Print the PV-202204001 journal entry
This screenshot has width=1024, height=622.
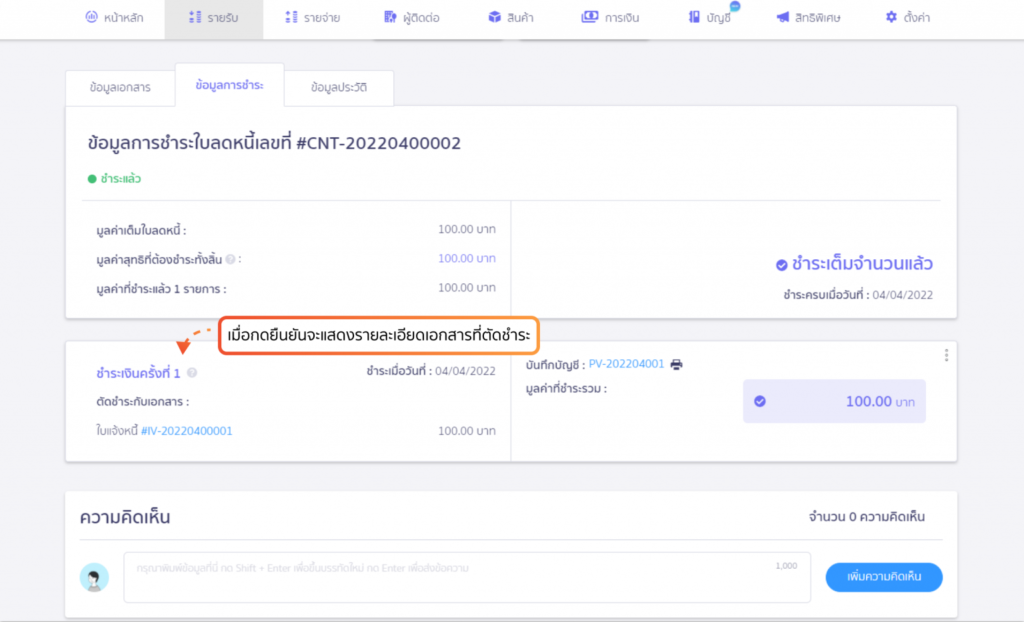[x=677, y=365]
